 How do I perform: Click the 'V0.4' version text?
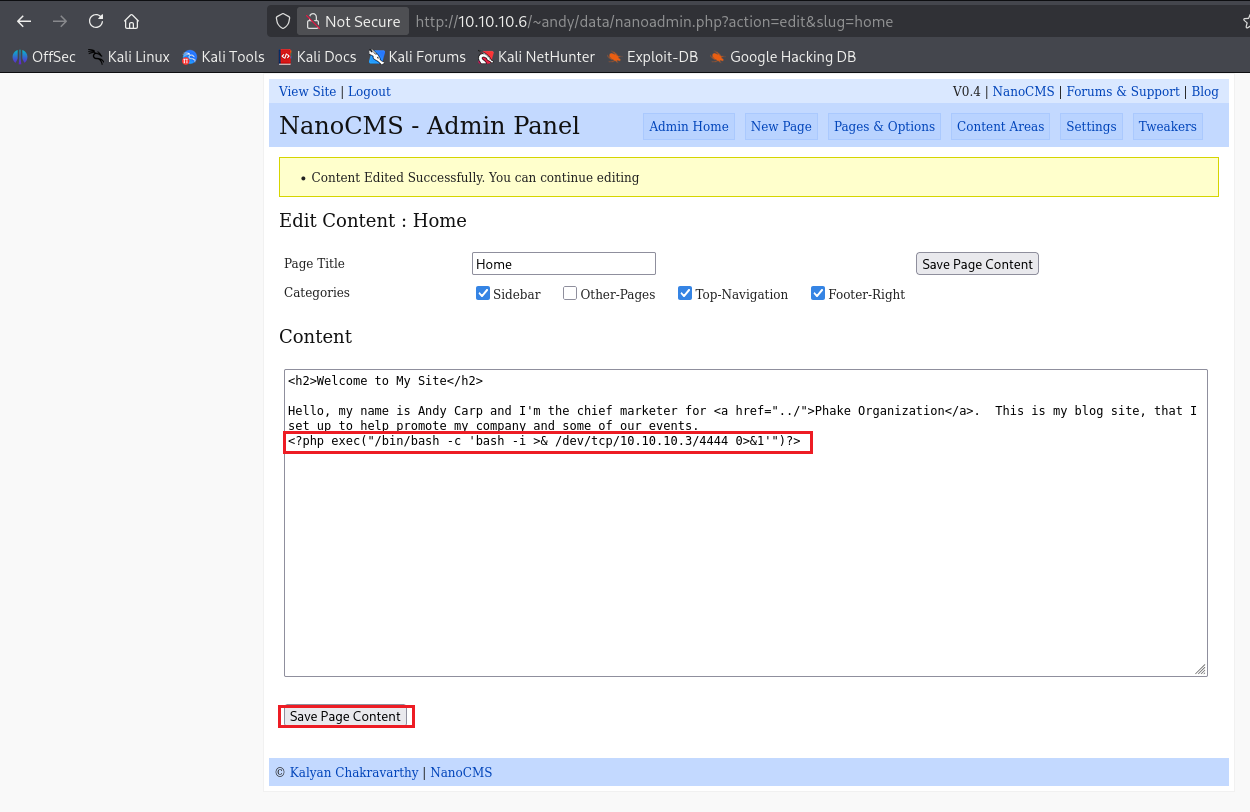[x=967, y=91]
